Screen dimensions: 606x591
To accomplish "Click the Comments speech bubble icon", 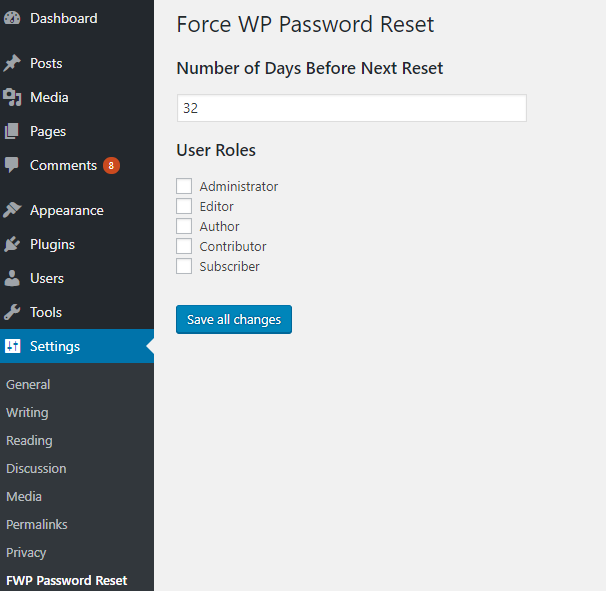I will tap(12, 165).
